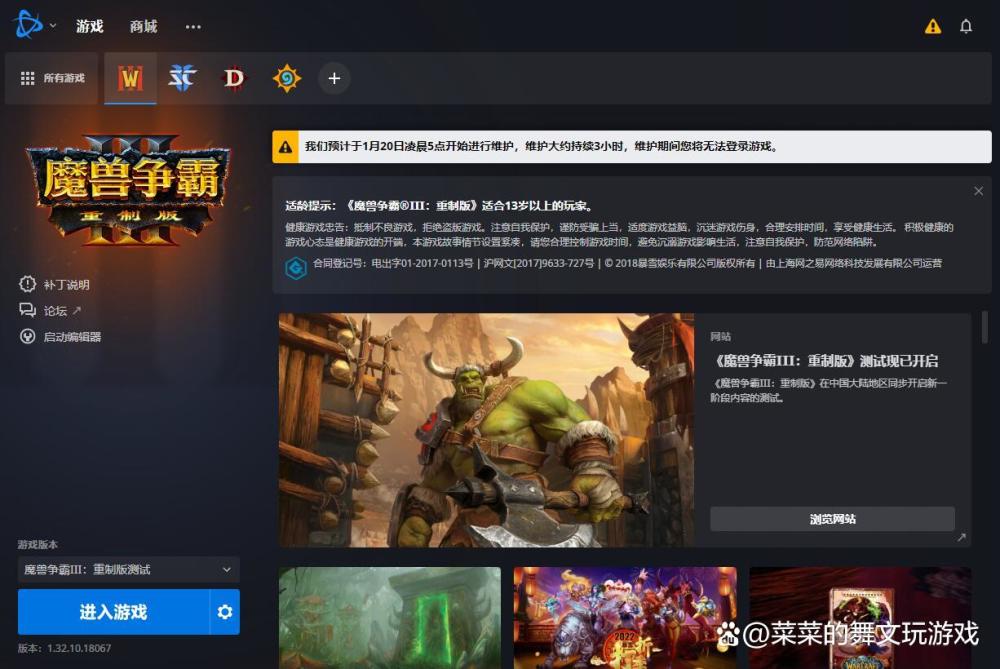Click the 魔兽争霸 重制版 game logo
The width and height of the screenshot is (1000, 669).
pos(128,189)
